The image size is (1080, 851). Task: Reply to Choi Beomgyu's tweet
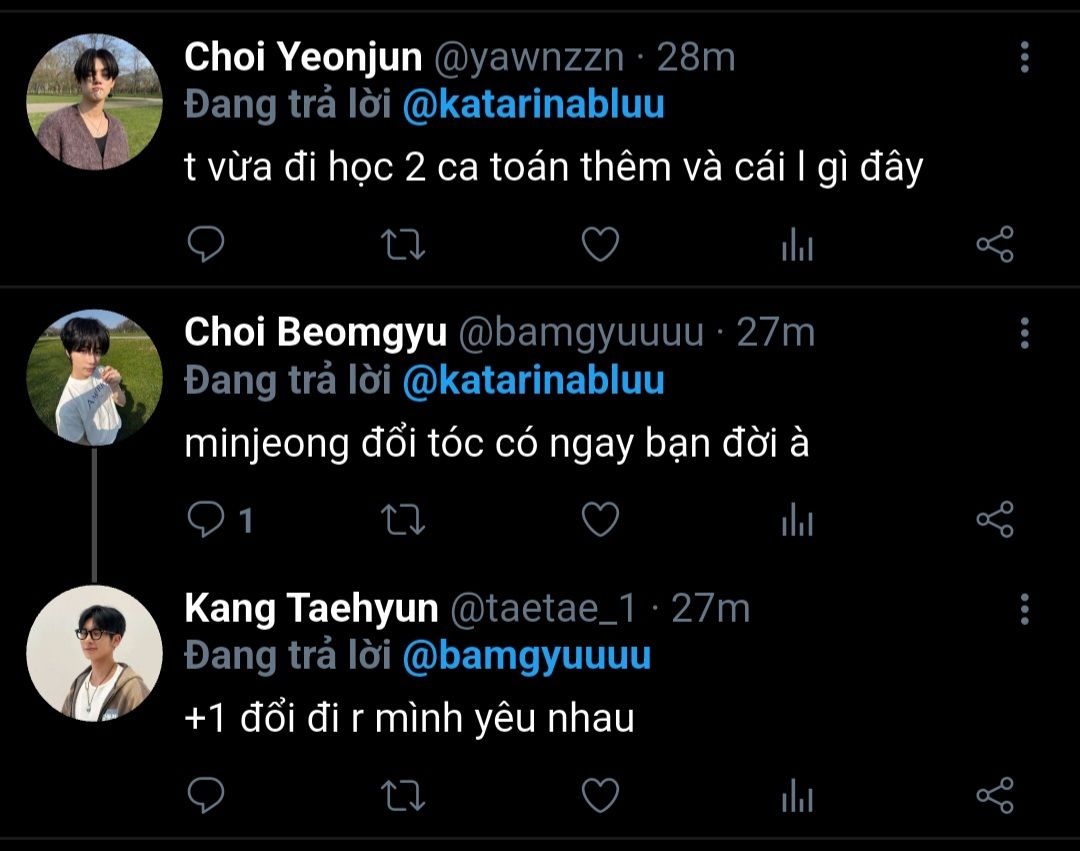coord(206,519)
